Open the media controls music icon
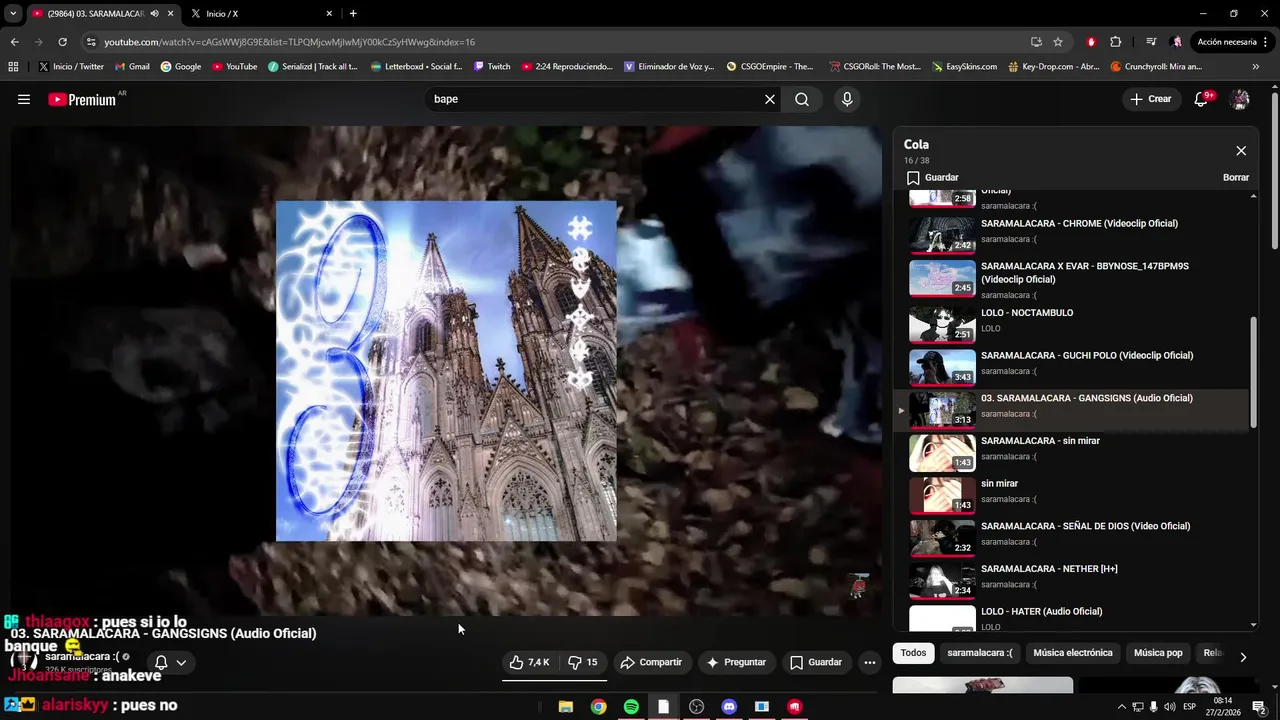The height and width of the screenshot is (720, 1280). (1151, 42)
